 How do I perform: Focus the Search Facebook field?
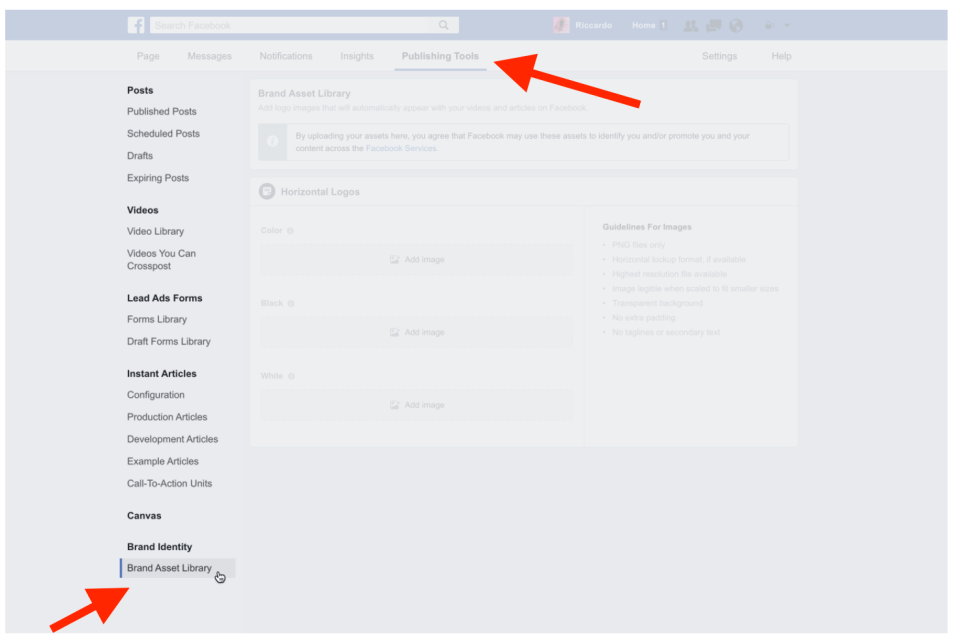(290, 25)
